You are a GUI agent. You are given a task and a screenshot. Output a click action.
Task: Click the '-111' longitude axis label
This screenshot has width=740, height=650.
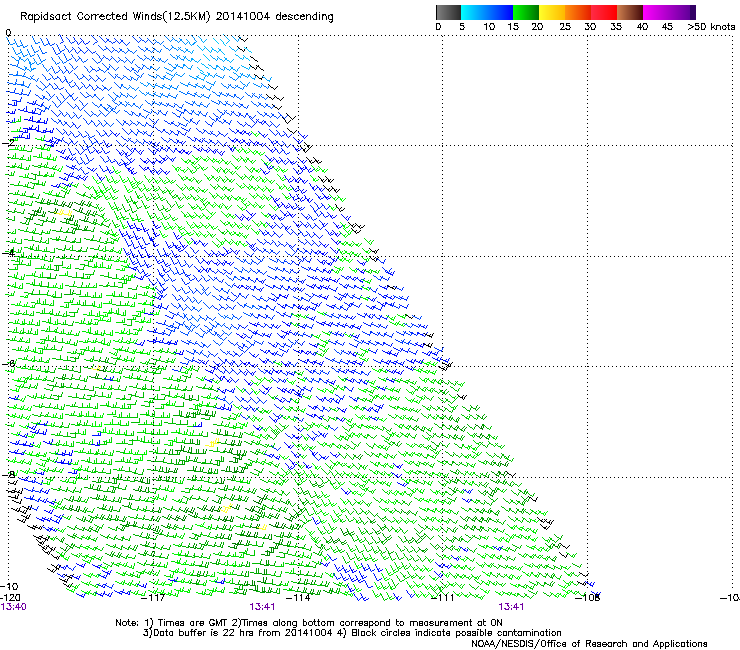[x=443, y=598]
